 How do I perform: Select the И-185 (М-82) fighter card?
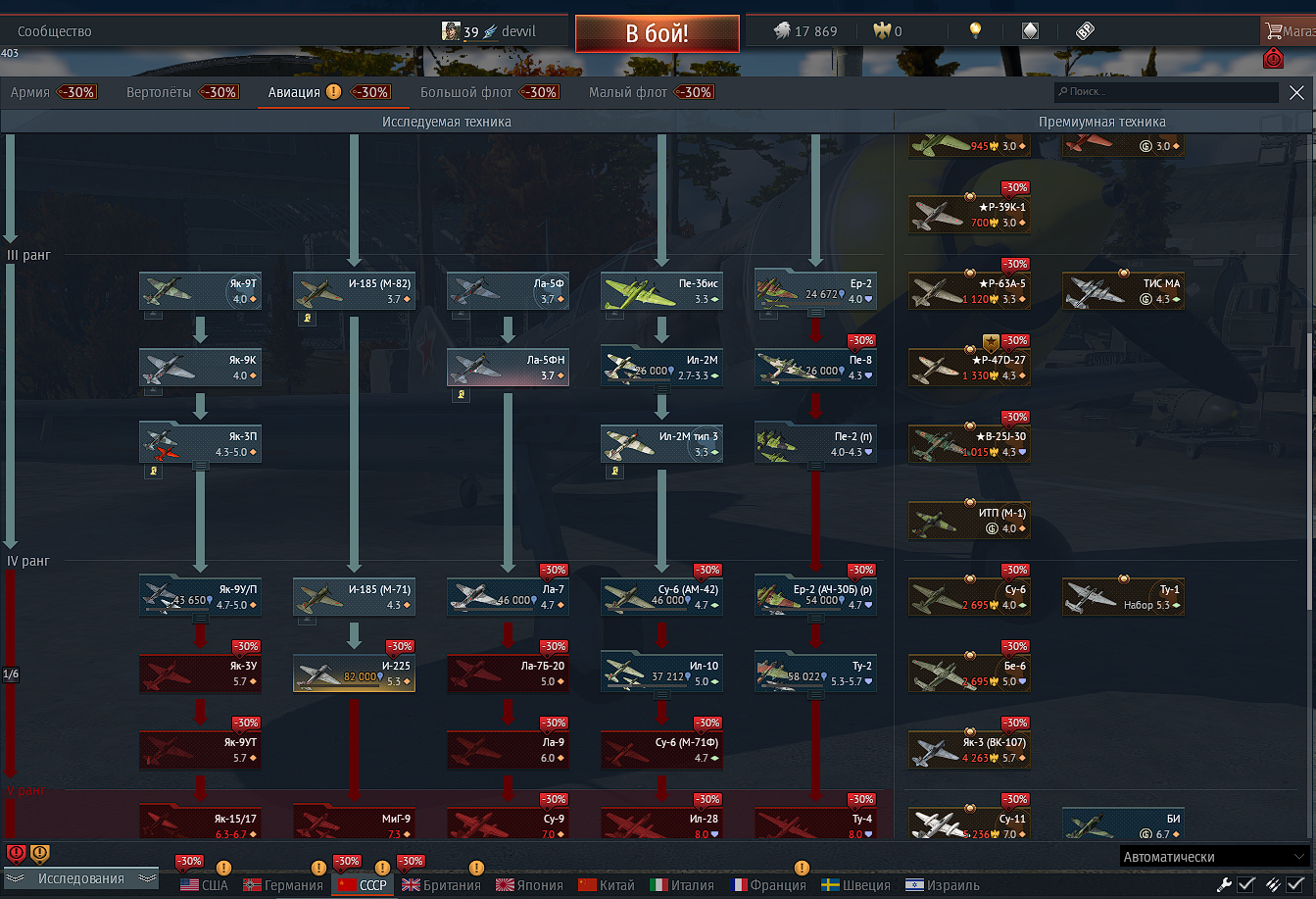(355, 290)
